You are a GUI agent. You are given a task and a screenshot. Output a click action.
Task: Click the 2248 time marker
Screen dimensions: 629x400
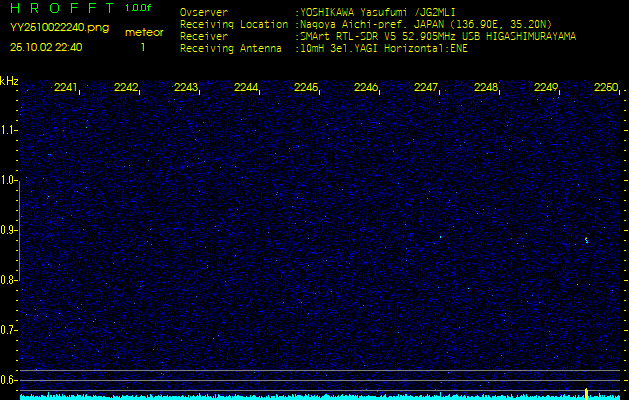pos(486,88)
